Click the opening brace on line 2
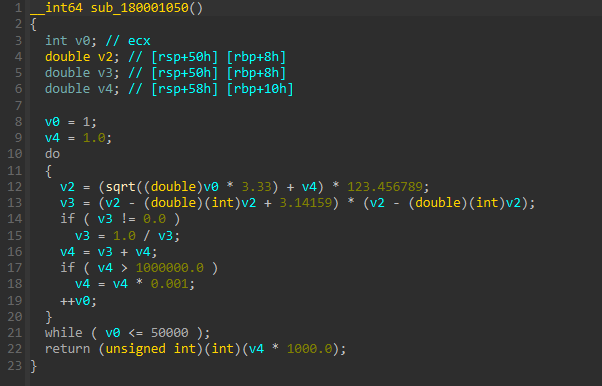Viewport: 602px width, 386px height. (x=33, y=24)
